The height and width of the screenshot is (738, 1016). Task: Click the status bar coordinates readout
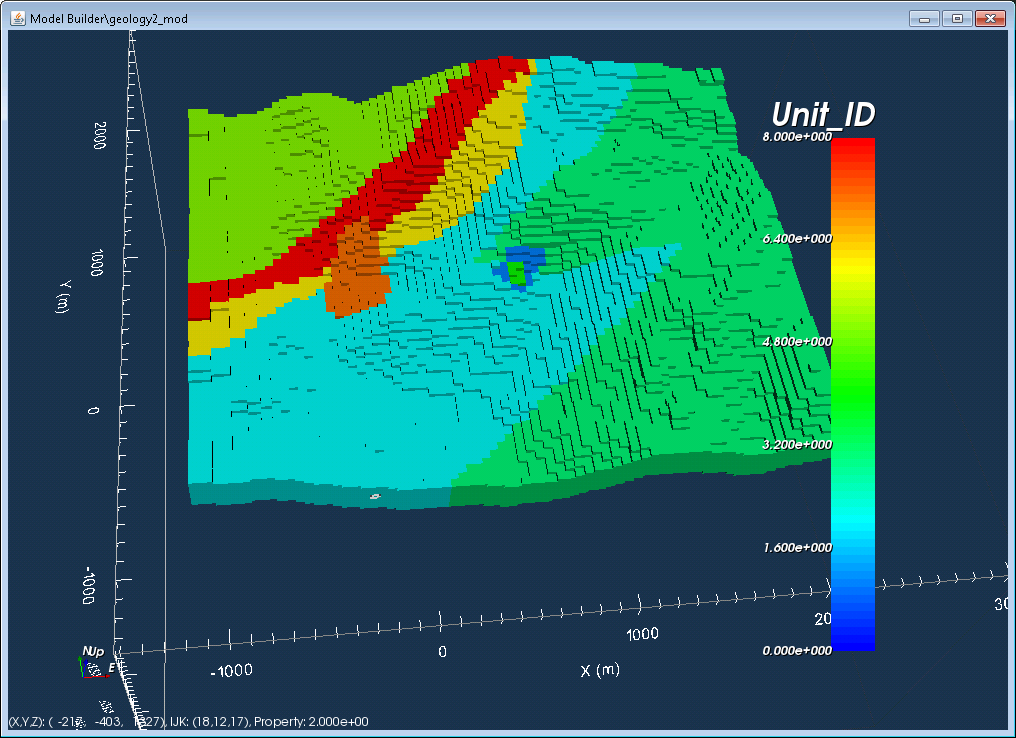point(188,721)
